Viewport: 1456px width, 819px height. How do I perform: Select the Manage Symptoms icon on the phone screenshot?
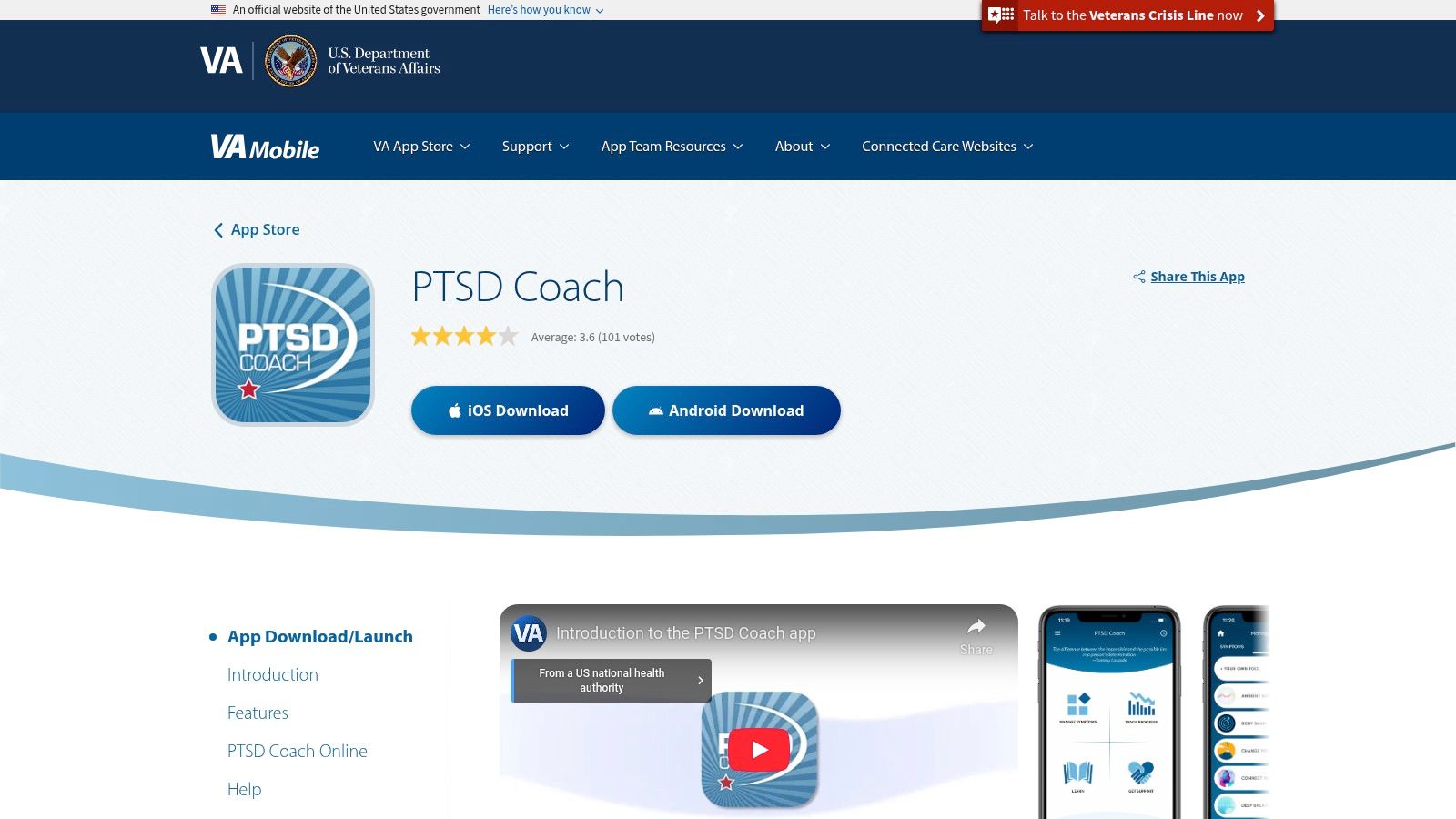pyautogui.click(x=1078, y=705)
